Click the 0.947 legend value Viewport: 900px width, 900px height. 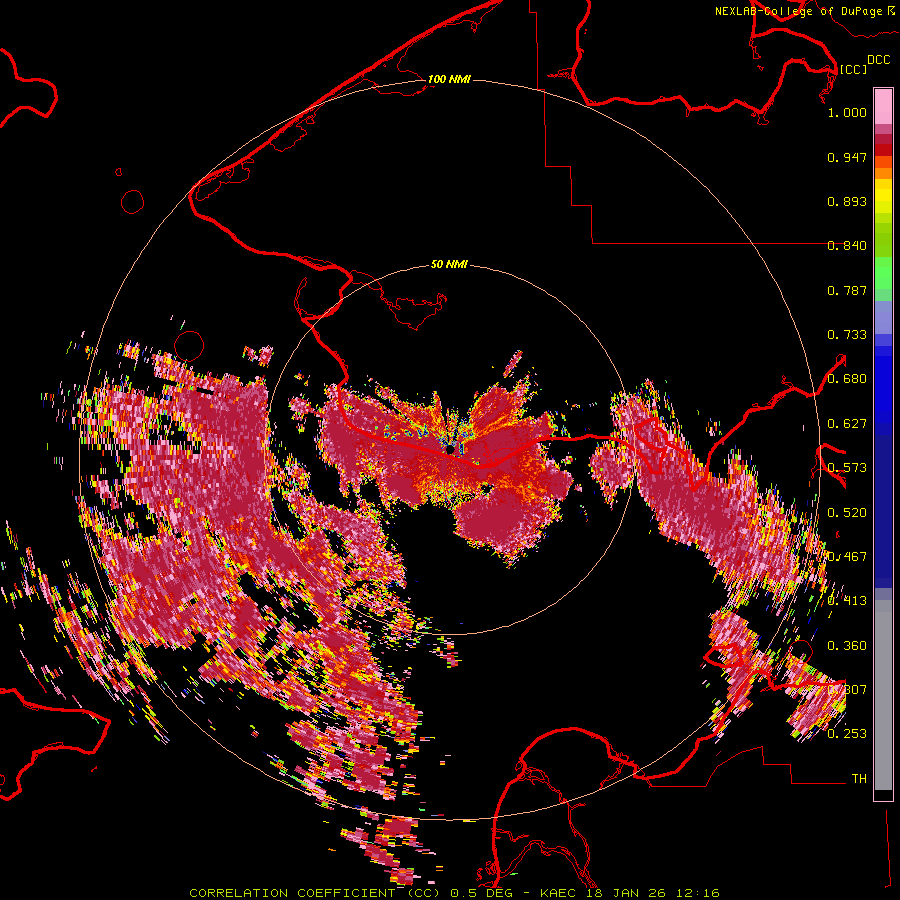tap(847, 157)
